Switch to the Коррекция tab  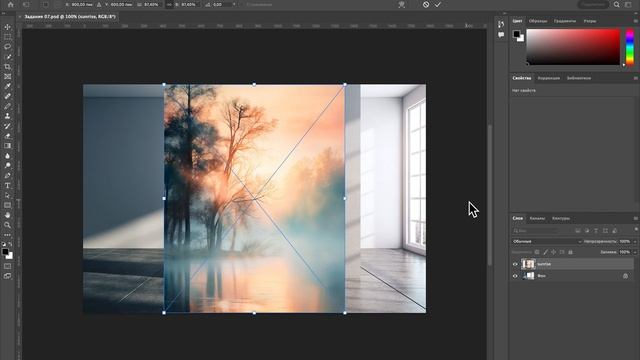coord(549,78)
